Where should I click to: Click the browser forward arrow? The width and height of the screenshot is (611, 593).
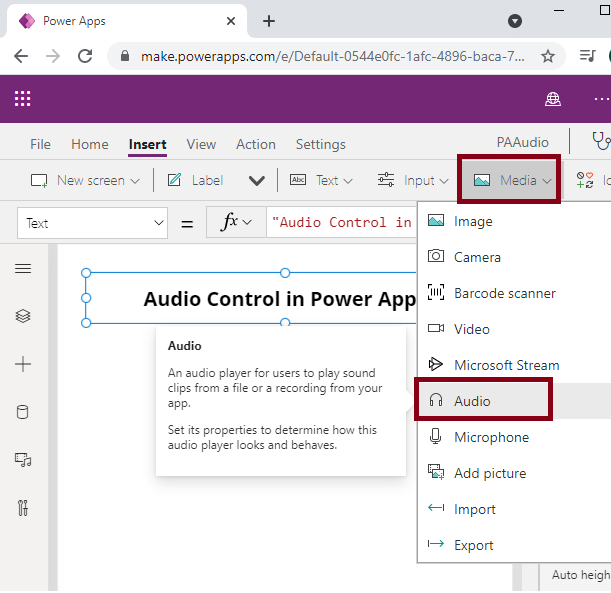click(53, 56)
